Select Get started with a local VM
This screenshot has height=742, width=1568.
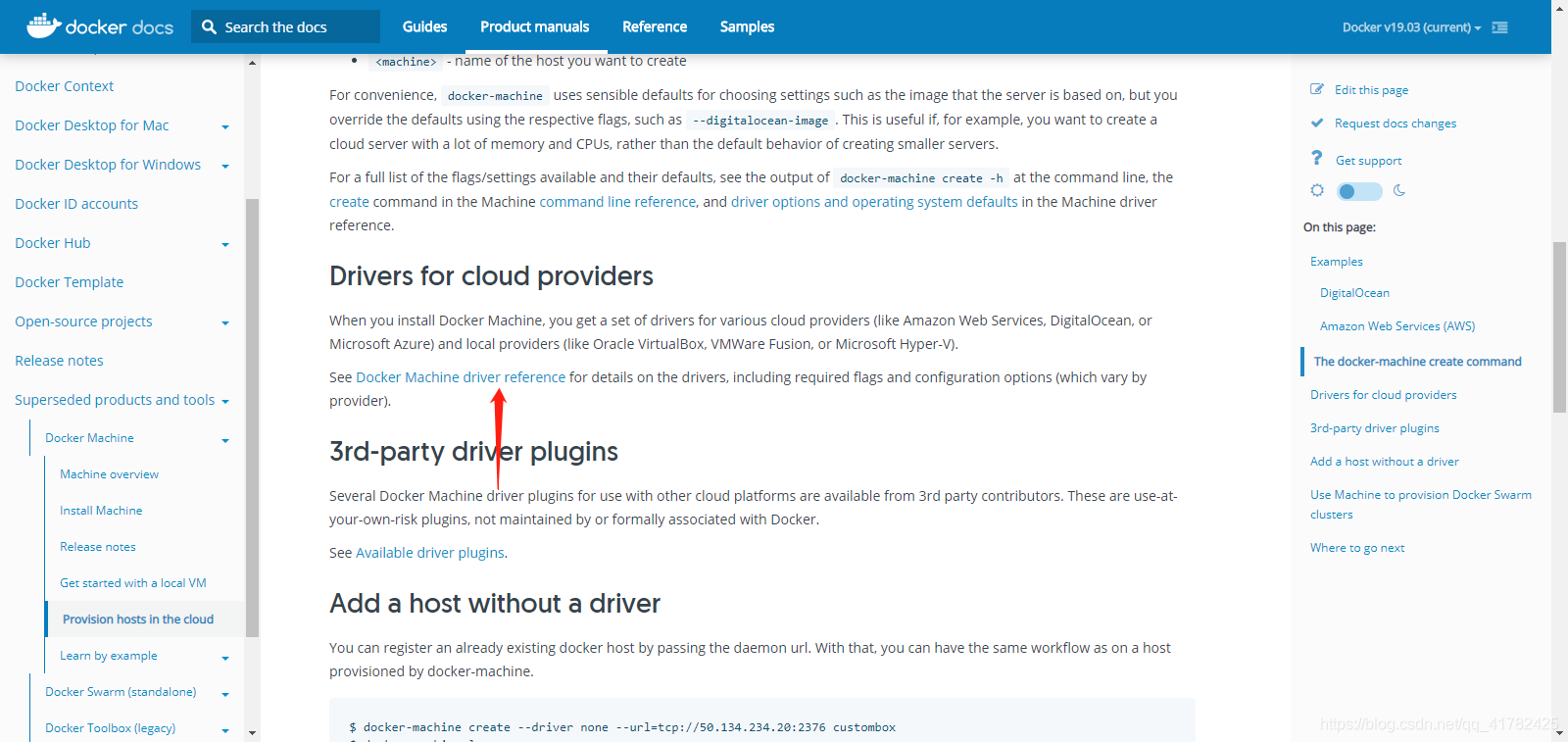coord(133,583)
